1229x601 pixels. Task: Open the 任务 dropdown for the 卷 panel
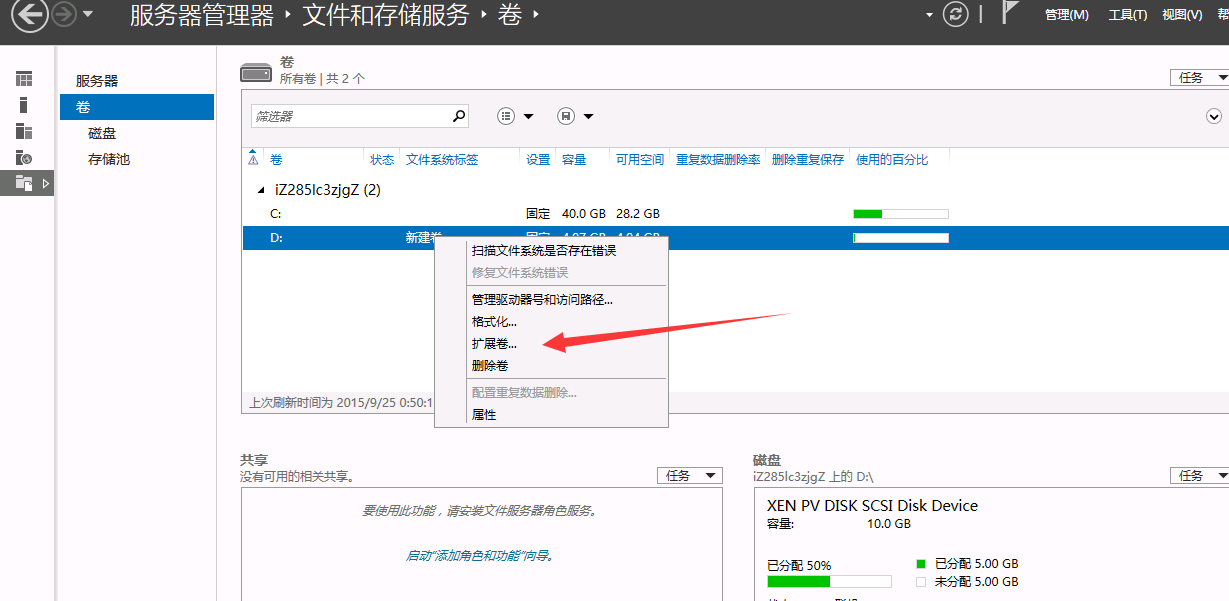click(1199, 78)
